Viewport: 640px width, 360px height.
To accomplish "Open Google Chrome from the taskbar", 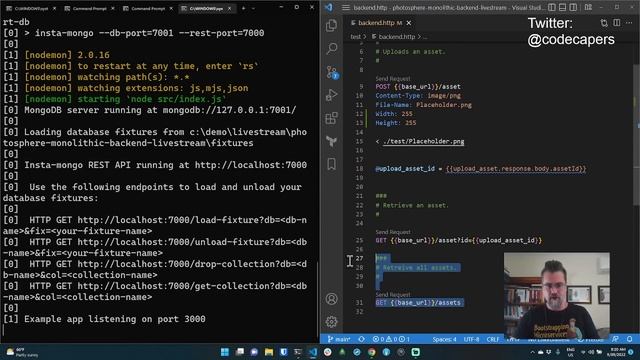I will [x=371, y=352].
